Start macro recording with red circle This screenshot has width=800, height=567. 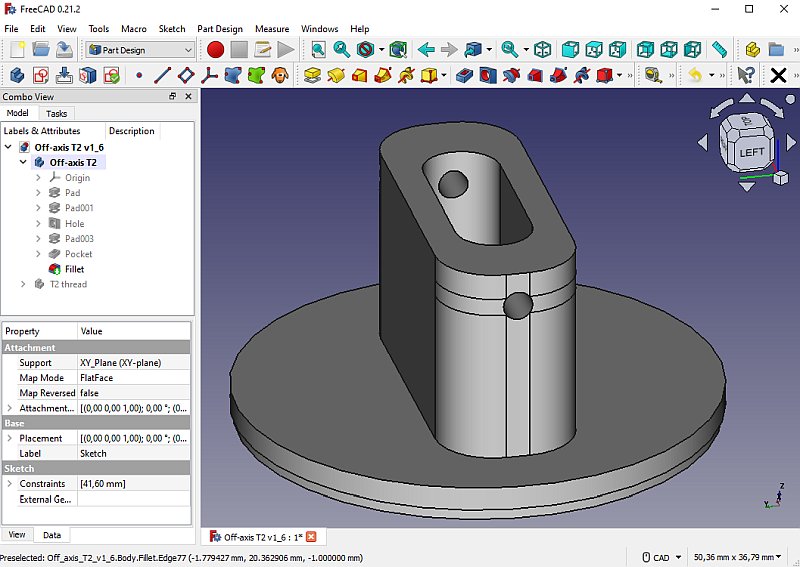pos(215,50)
